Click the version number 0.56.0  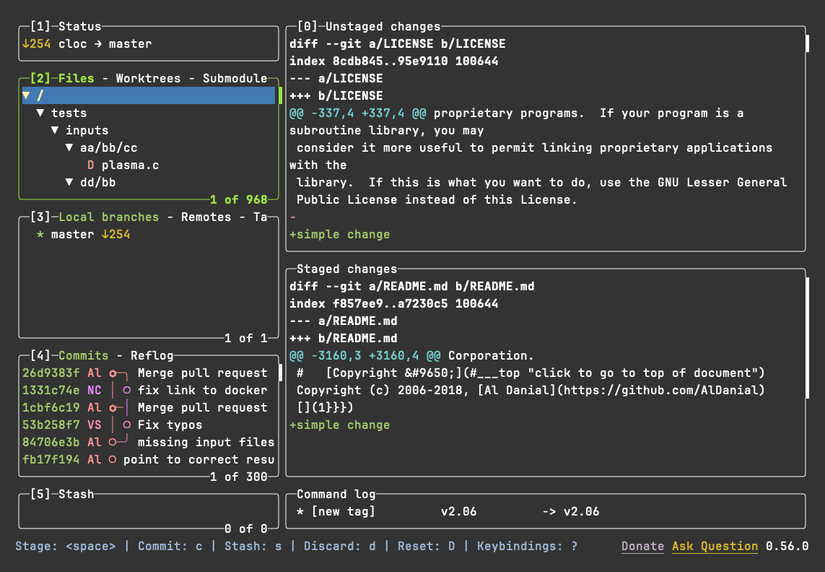tap(787, 546)
